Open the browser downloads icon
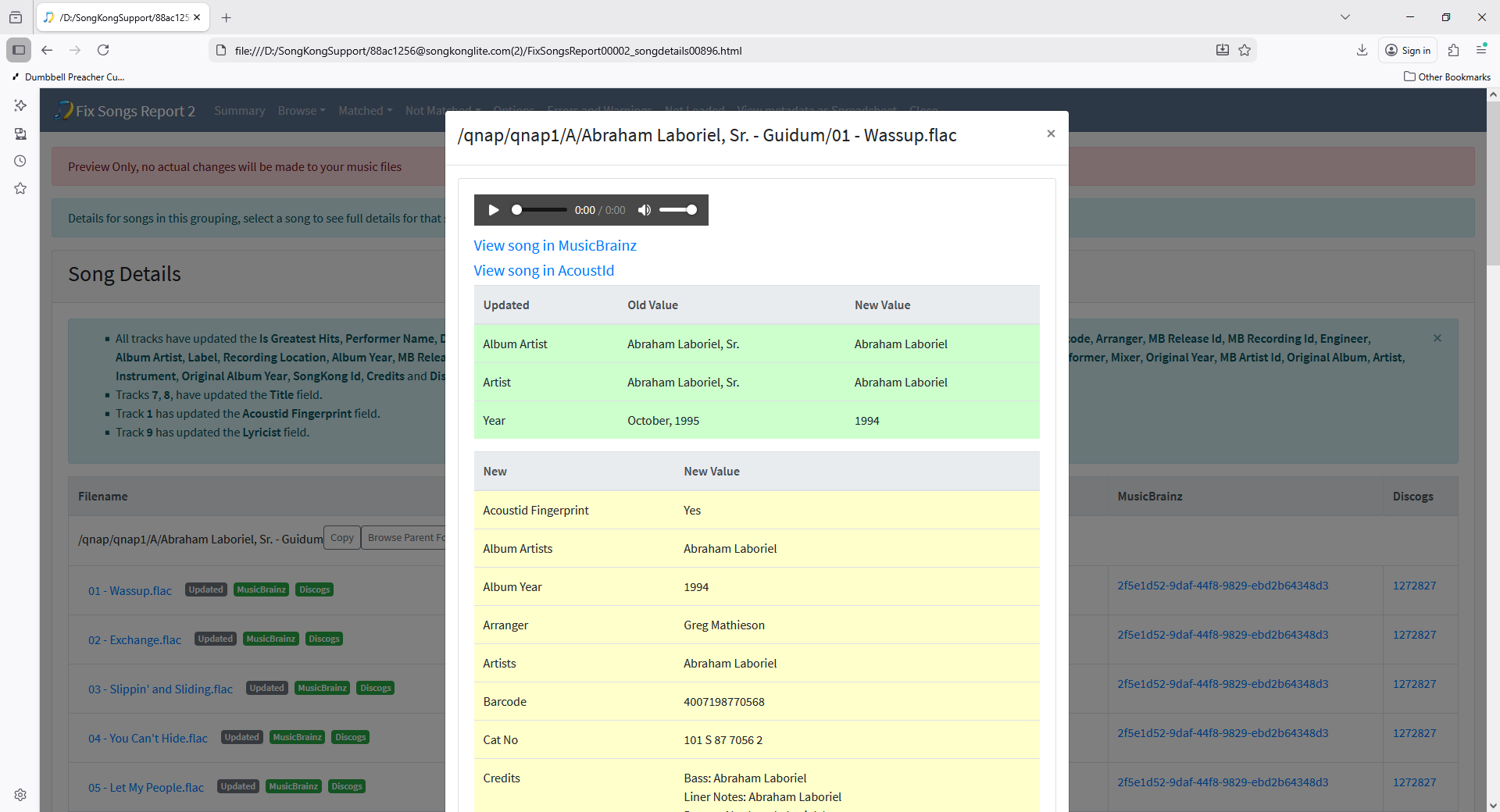Viewport: 1500px width, 812px height. 1362,50
